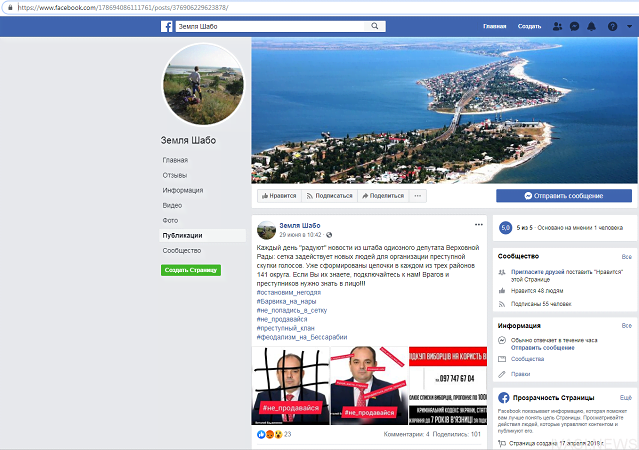The height and width of the screenshot is (450, 639).
Task: Open notifications bell icon
Action: pyautogui.click(x=591, y=26)
